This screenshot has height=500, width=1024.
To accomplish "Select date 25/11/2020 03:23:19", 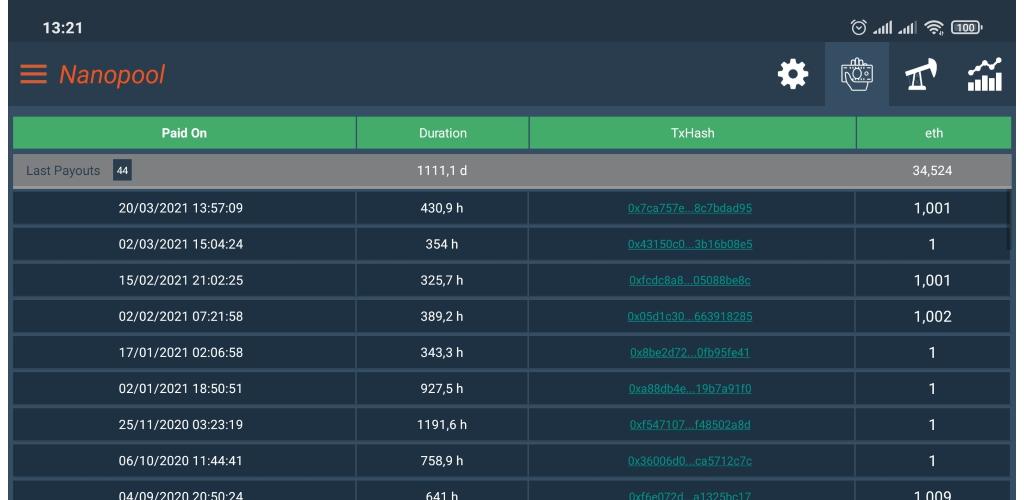I will click(x=181, y=425).
